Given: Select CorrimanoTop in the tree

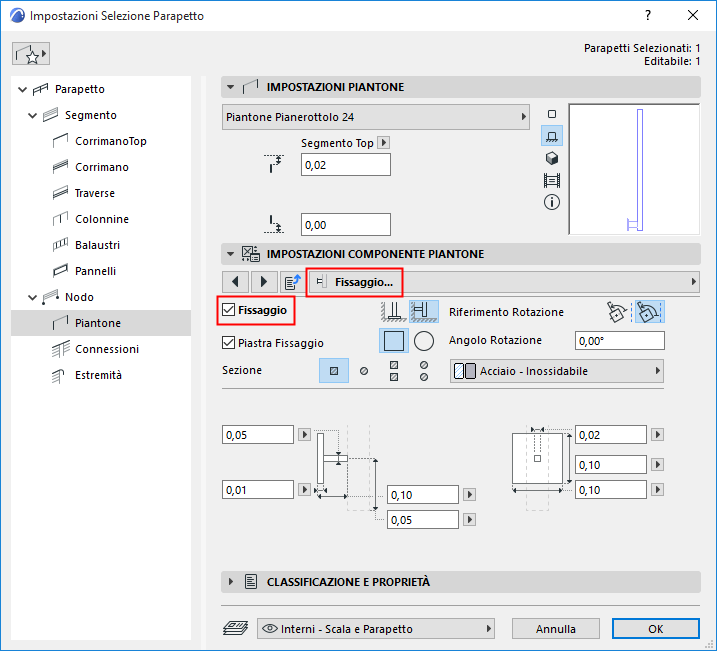Looking at the screenshot, I should 111,141.
